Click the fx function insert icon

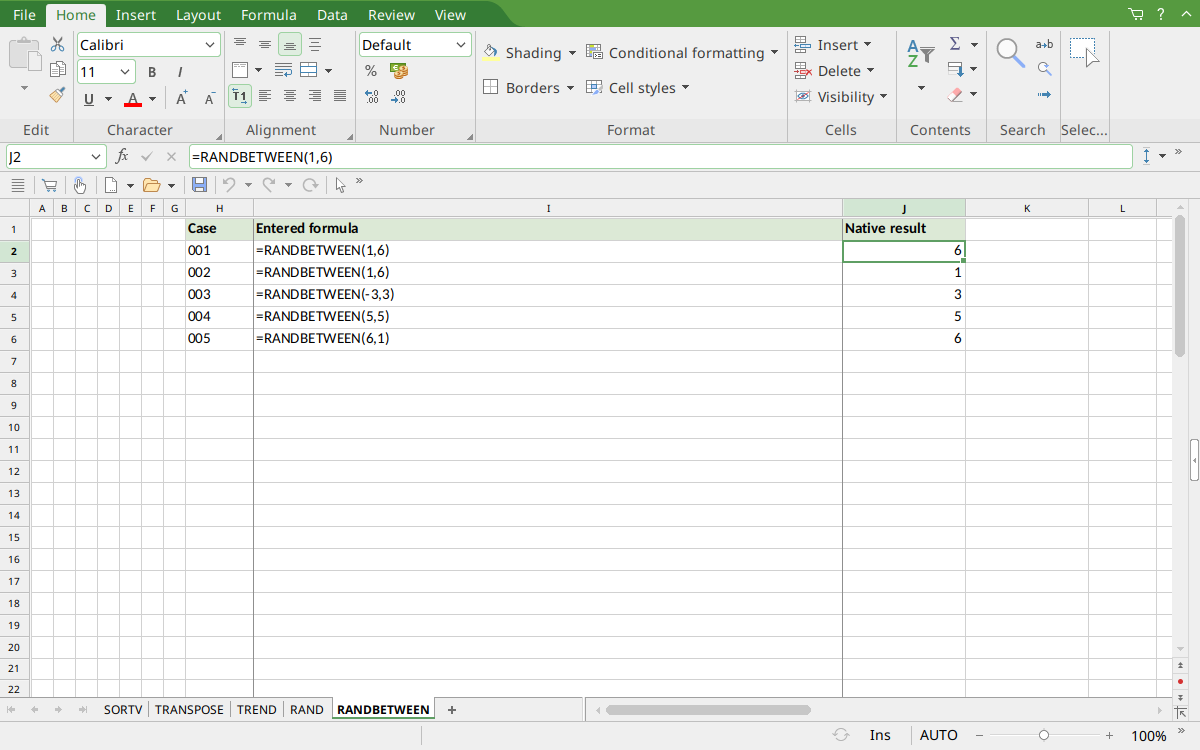(122, 157)
